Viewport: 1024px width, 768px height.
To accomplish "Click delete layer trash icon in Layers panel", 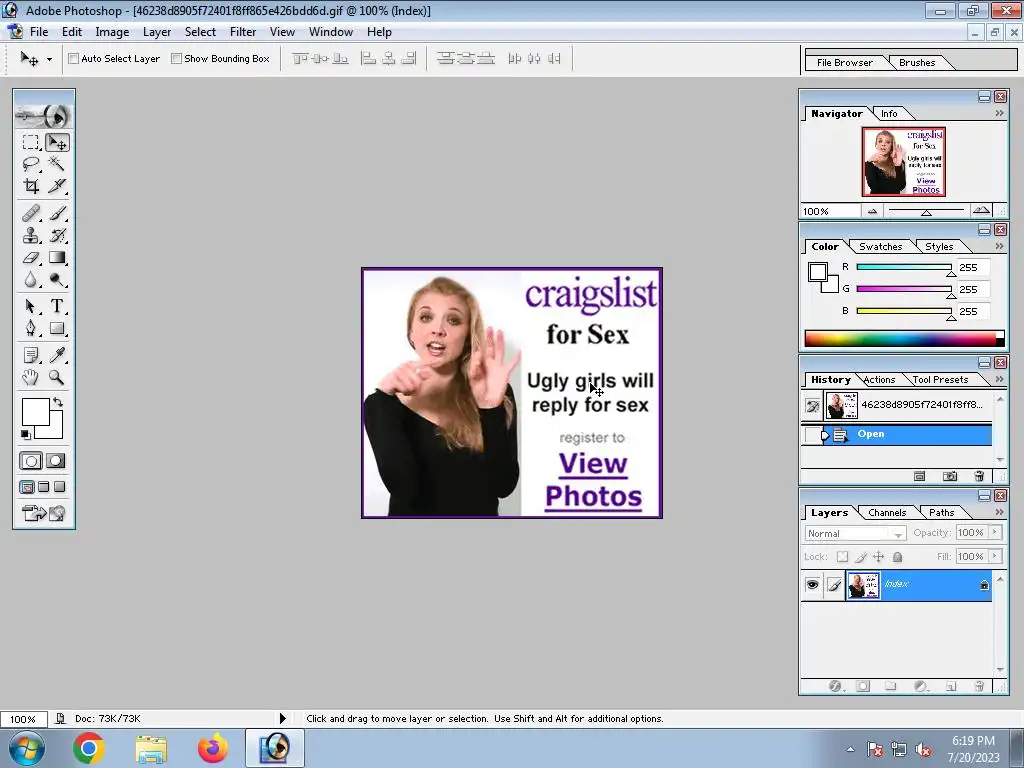I will click(978, 686).
